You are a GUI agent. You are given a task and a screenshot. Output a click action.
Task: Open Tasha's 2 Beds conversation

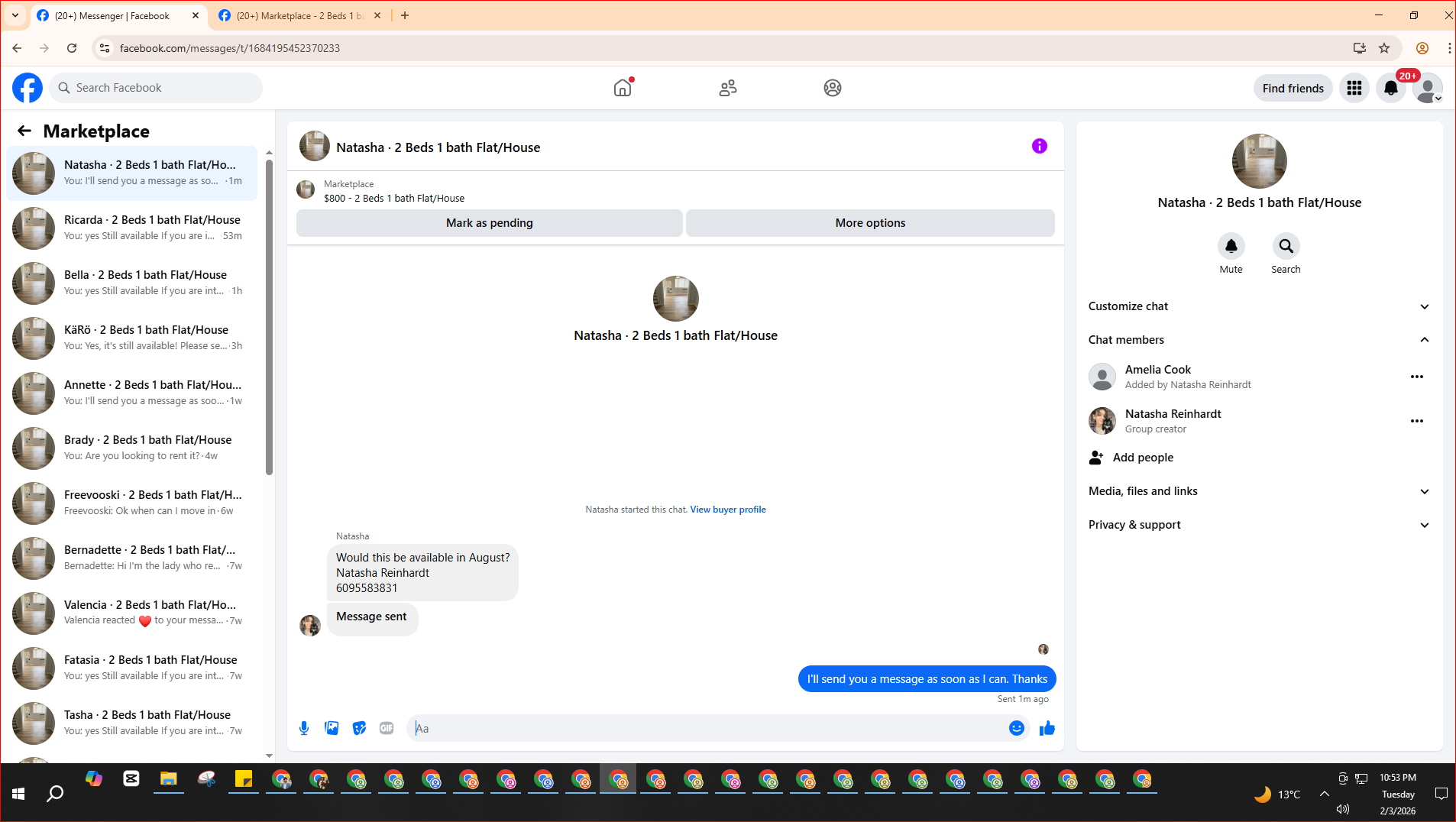pos(132,723)
